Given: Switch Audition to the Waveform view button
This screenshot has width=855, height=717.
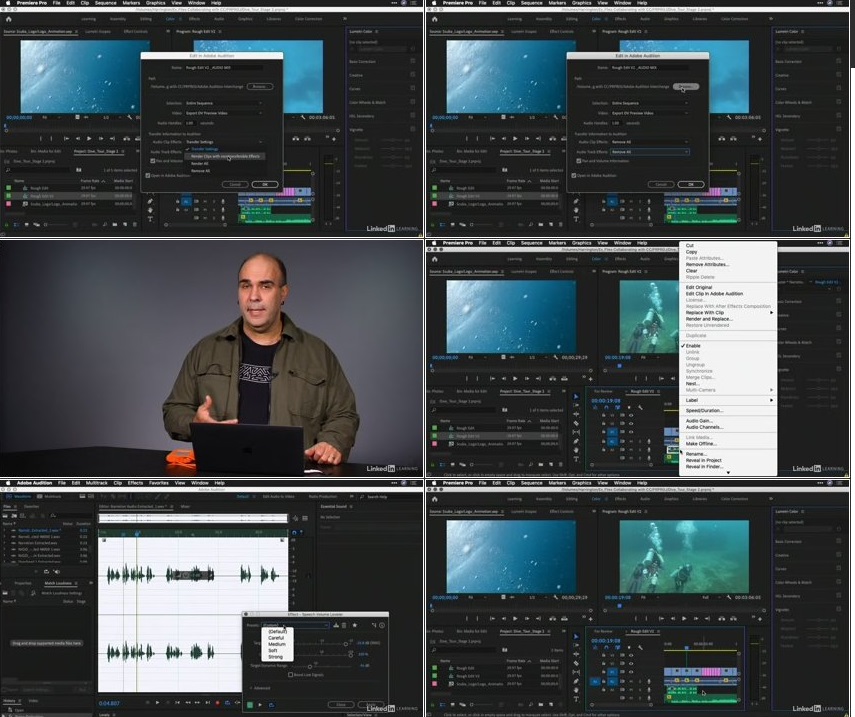Looking at the screenshot, I should [x=19, y=497].
